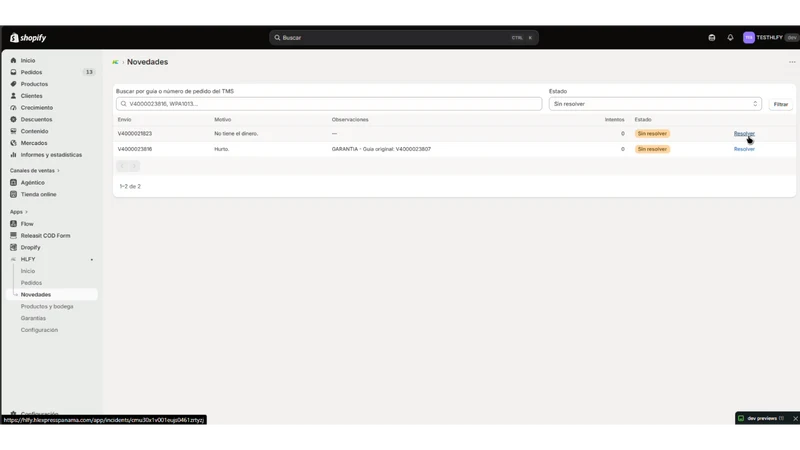
Task: Go to previous results page
Action: [122, 166]
